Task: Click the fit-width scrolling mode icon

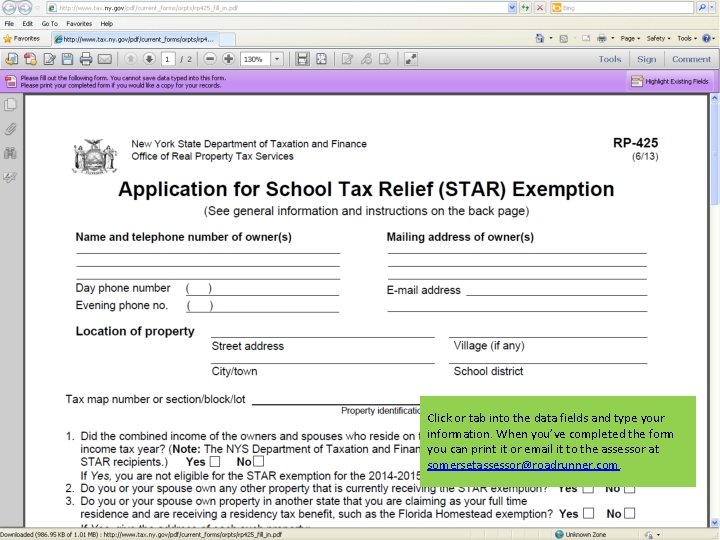Action: pos(302,59)
